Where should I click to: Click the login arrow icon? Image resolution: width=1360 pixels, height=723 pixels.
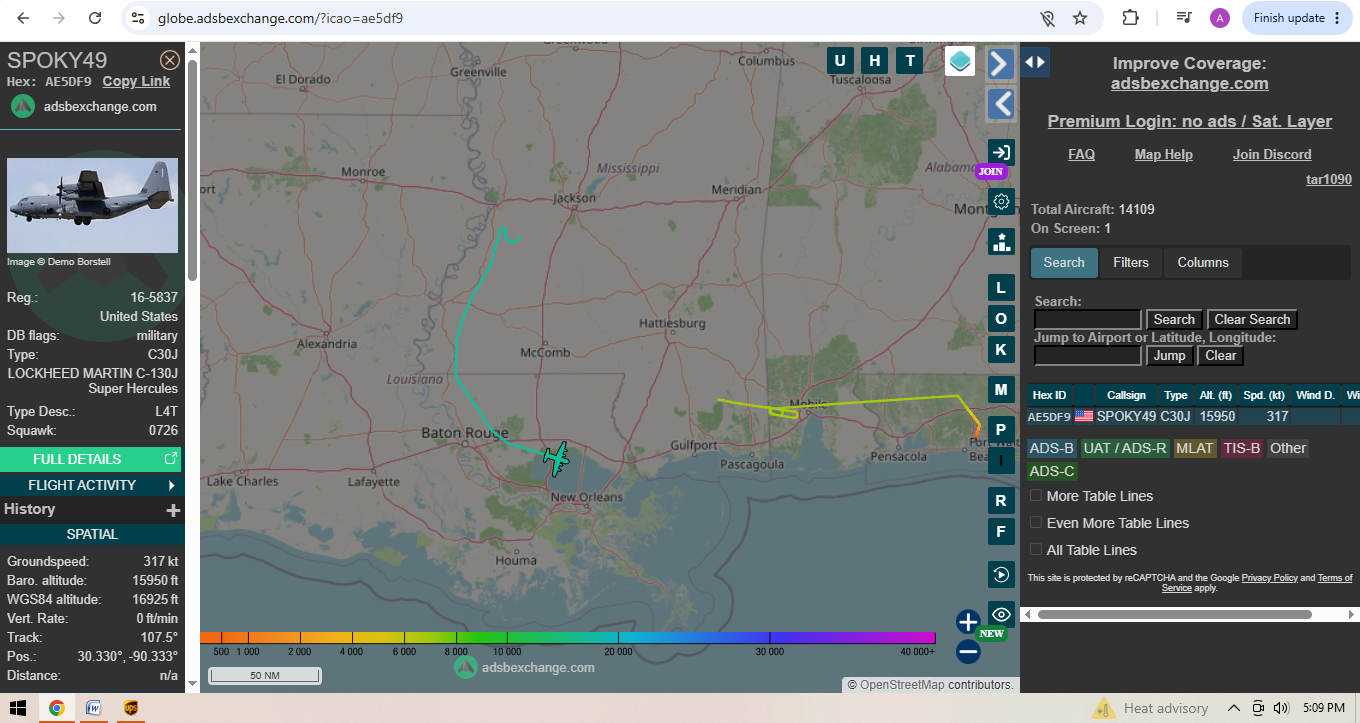[1001, 152]
